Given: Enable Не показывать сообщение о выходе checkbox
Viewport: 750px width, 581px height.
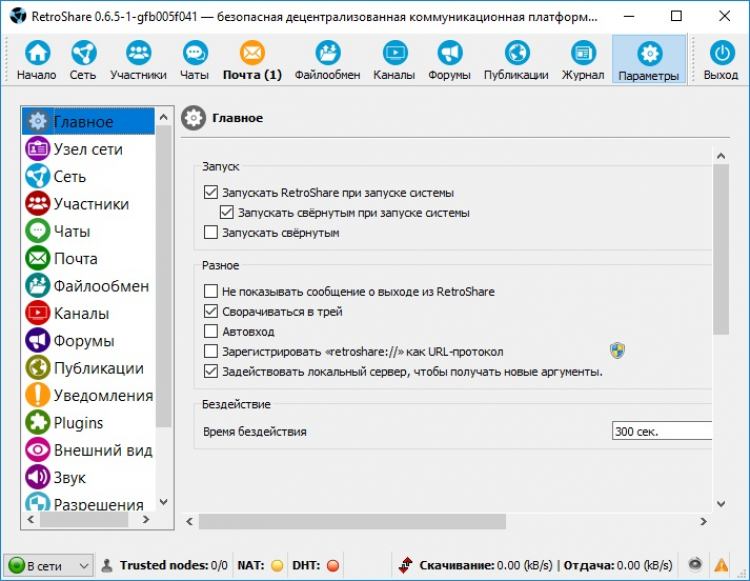Looking at the screenshot, I should tap(211, 291).
